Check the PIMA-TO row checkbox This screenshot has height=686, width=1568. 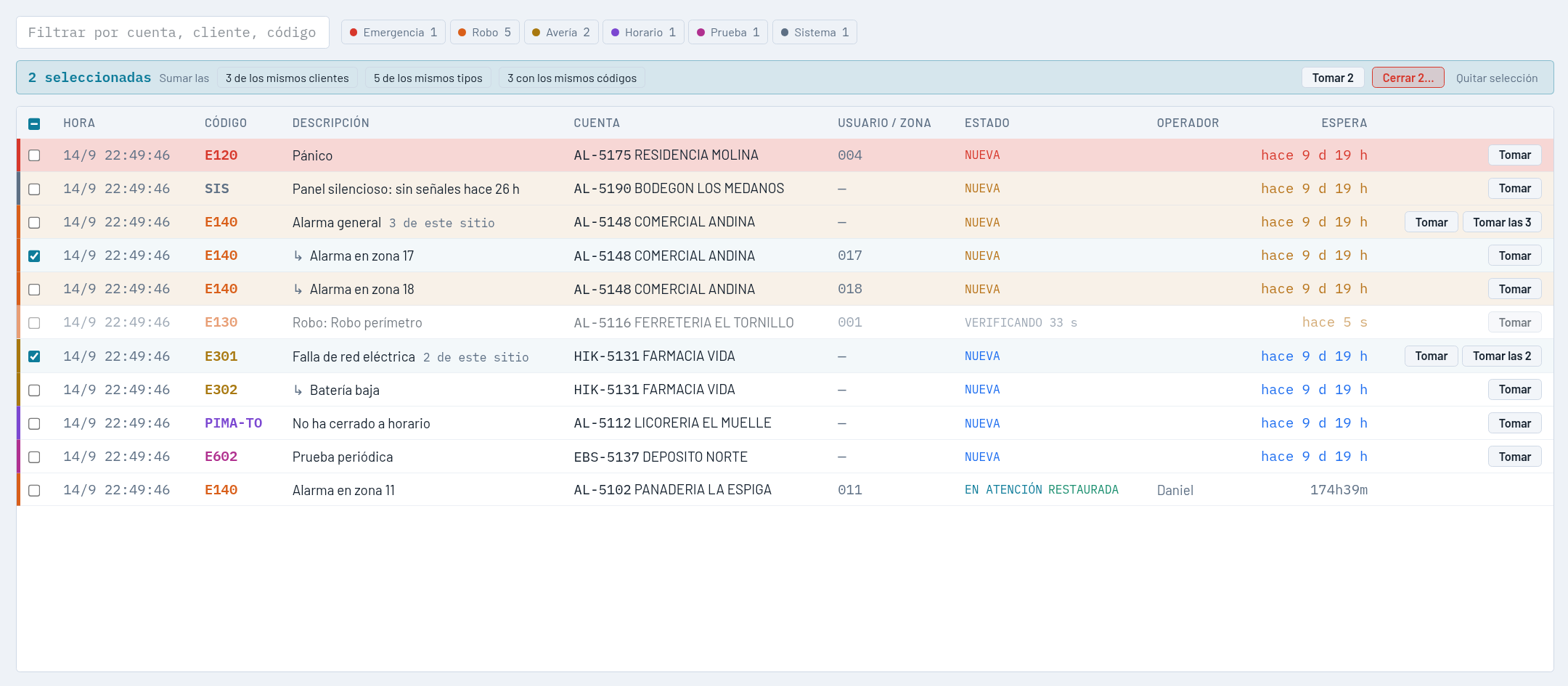(x=34, y=423)
